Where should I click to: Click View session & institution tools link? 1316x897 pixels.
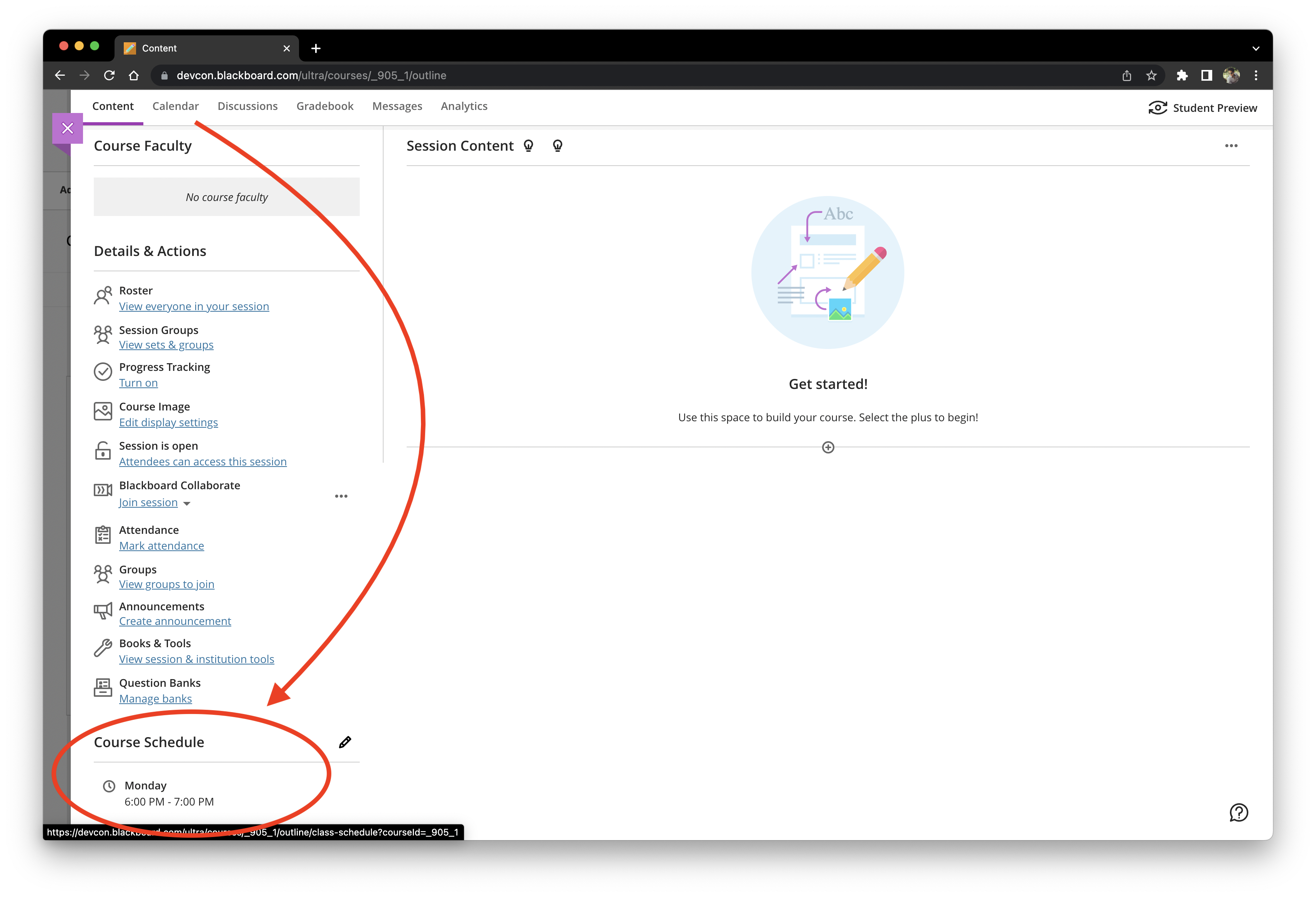pyautogui.click(x=196, y=659)
